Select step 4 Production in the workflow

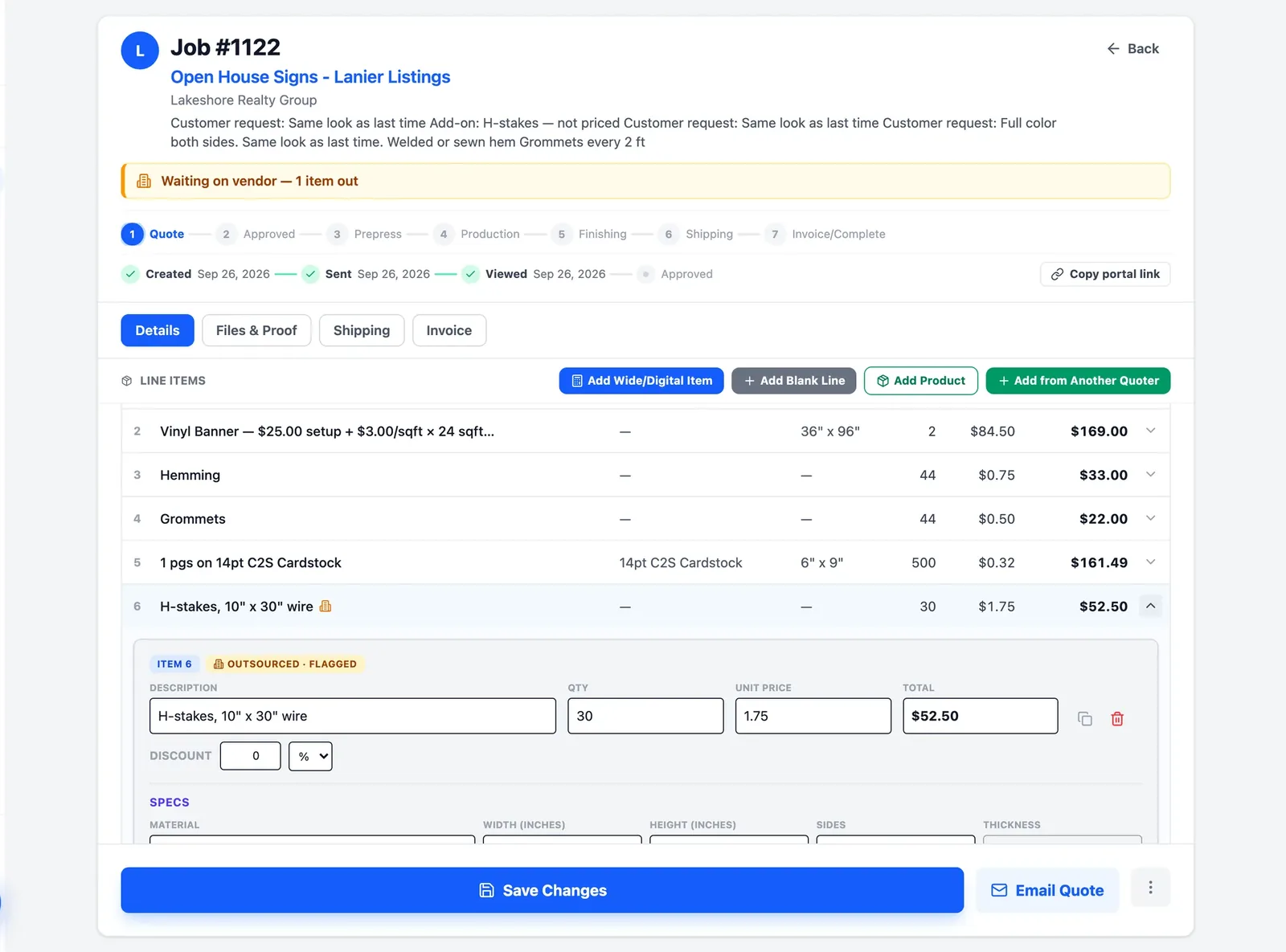[477, 234]
